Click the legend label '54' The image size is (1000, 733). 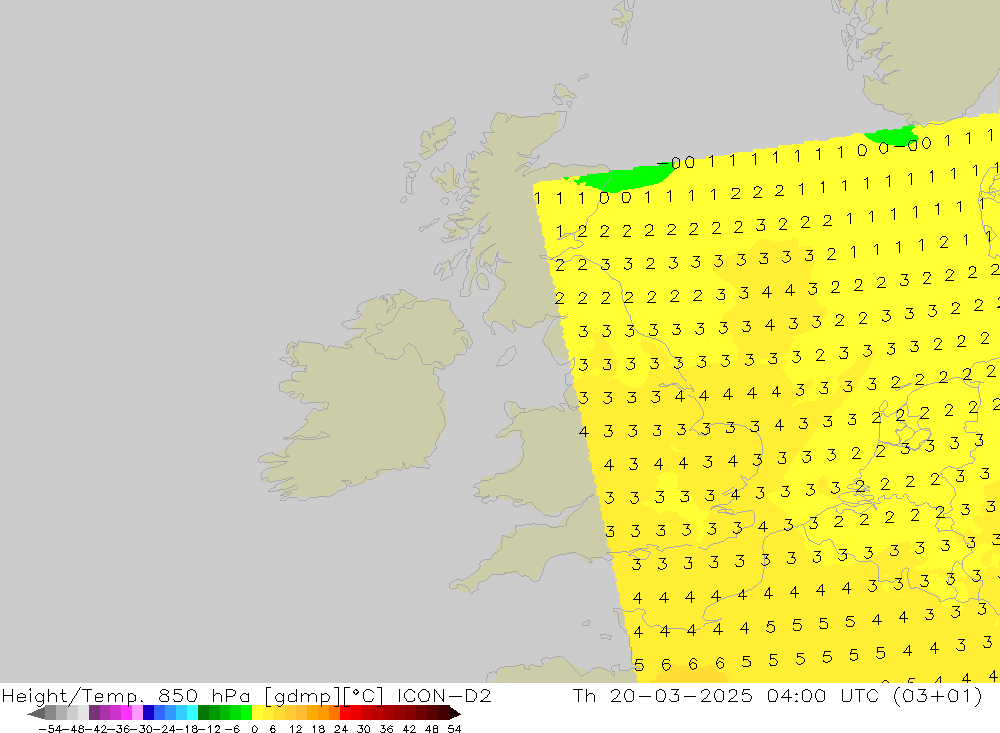(454, 729)
